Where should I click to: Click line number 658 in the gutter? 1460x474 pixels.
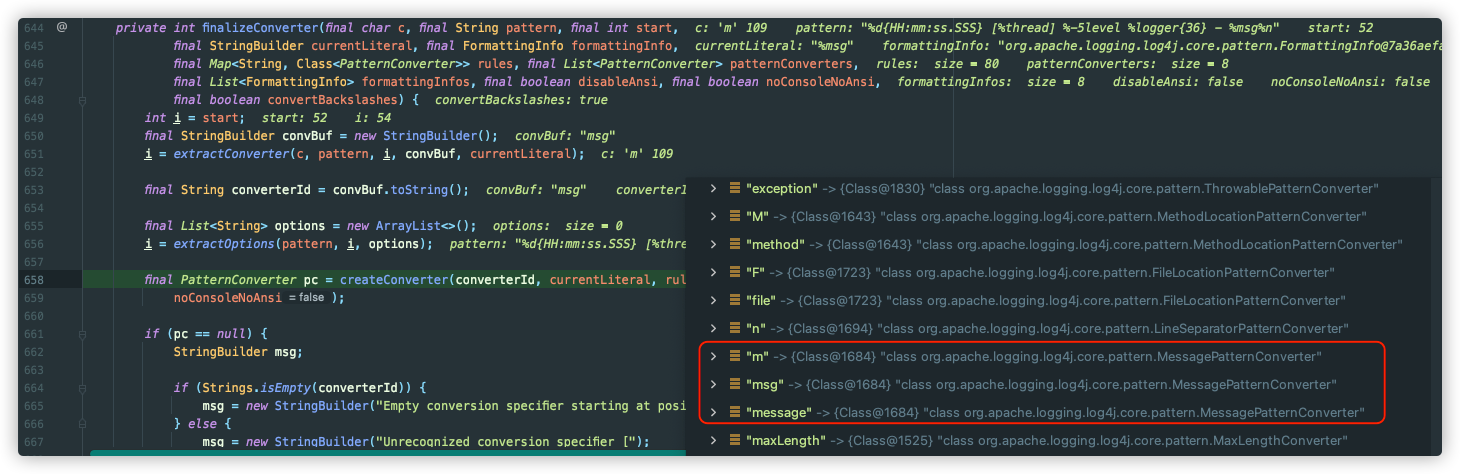(x=35, y=279)
